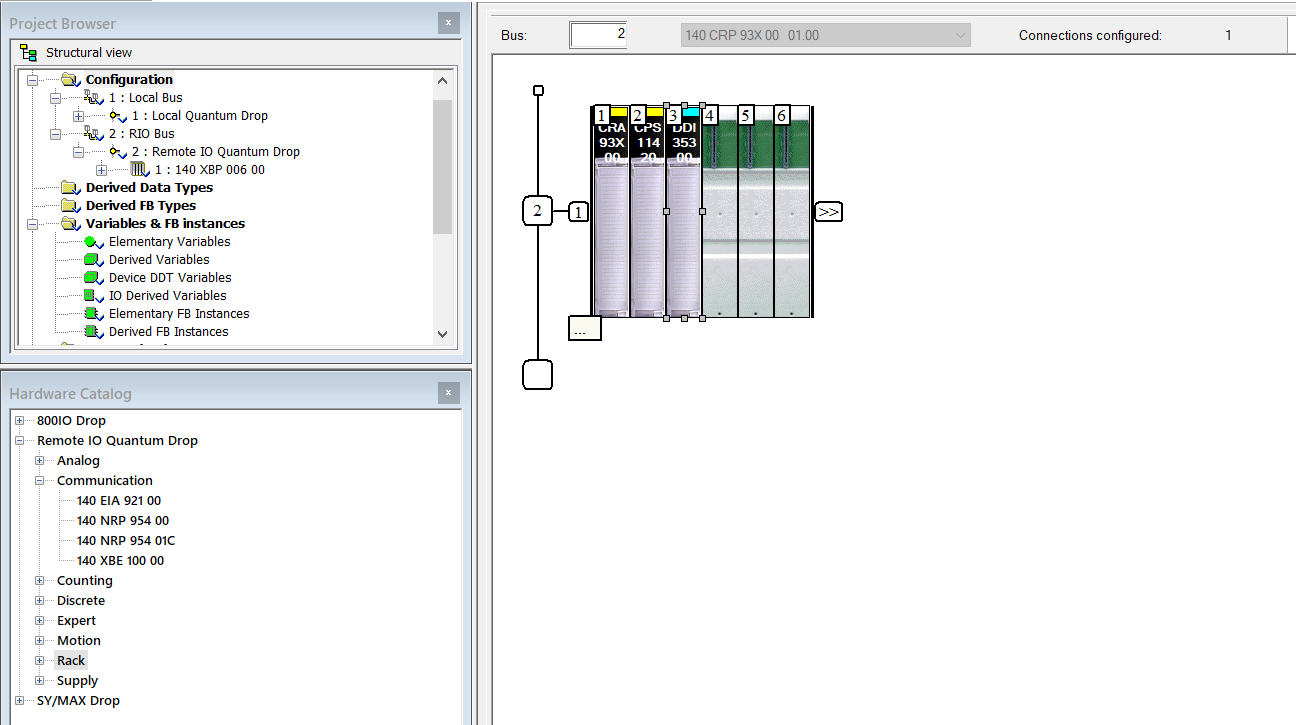Click the >> rack extension button
Viewport: 1296px width, 725px height.
(x=828, y=212)
